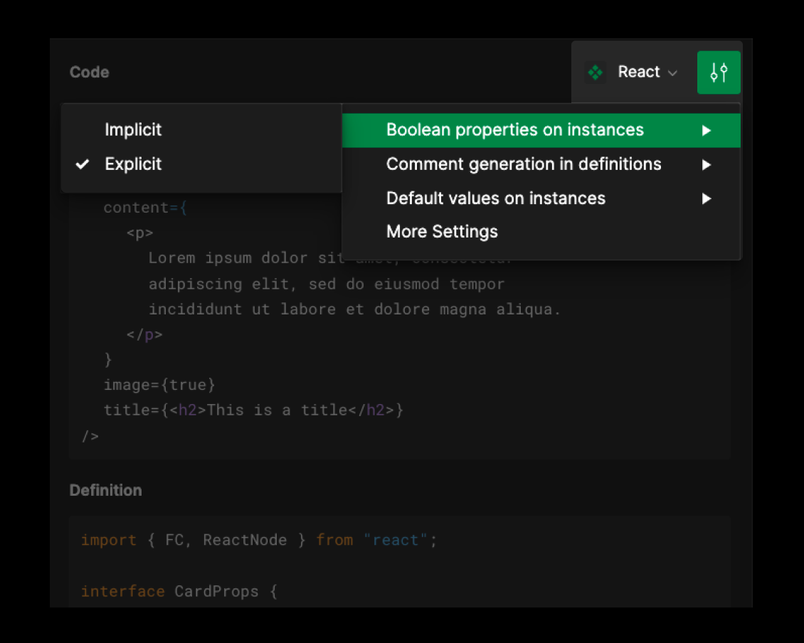Click the Code section header
804x643 pixels.
coord(89,72)
